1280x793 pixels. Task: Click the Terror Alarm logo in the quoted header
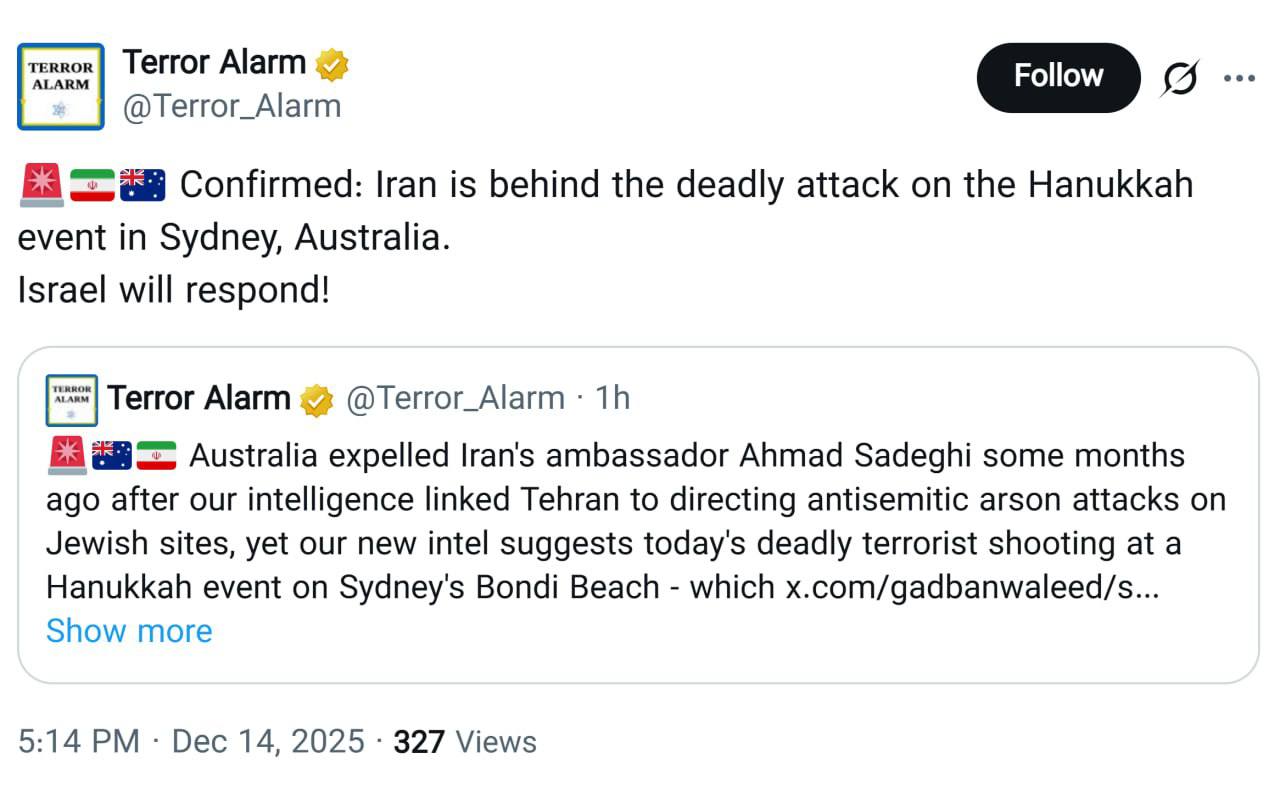(x=70, y=398)
